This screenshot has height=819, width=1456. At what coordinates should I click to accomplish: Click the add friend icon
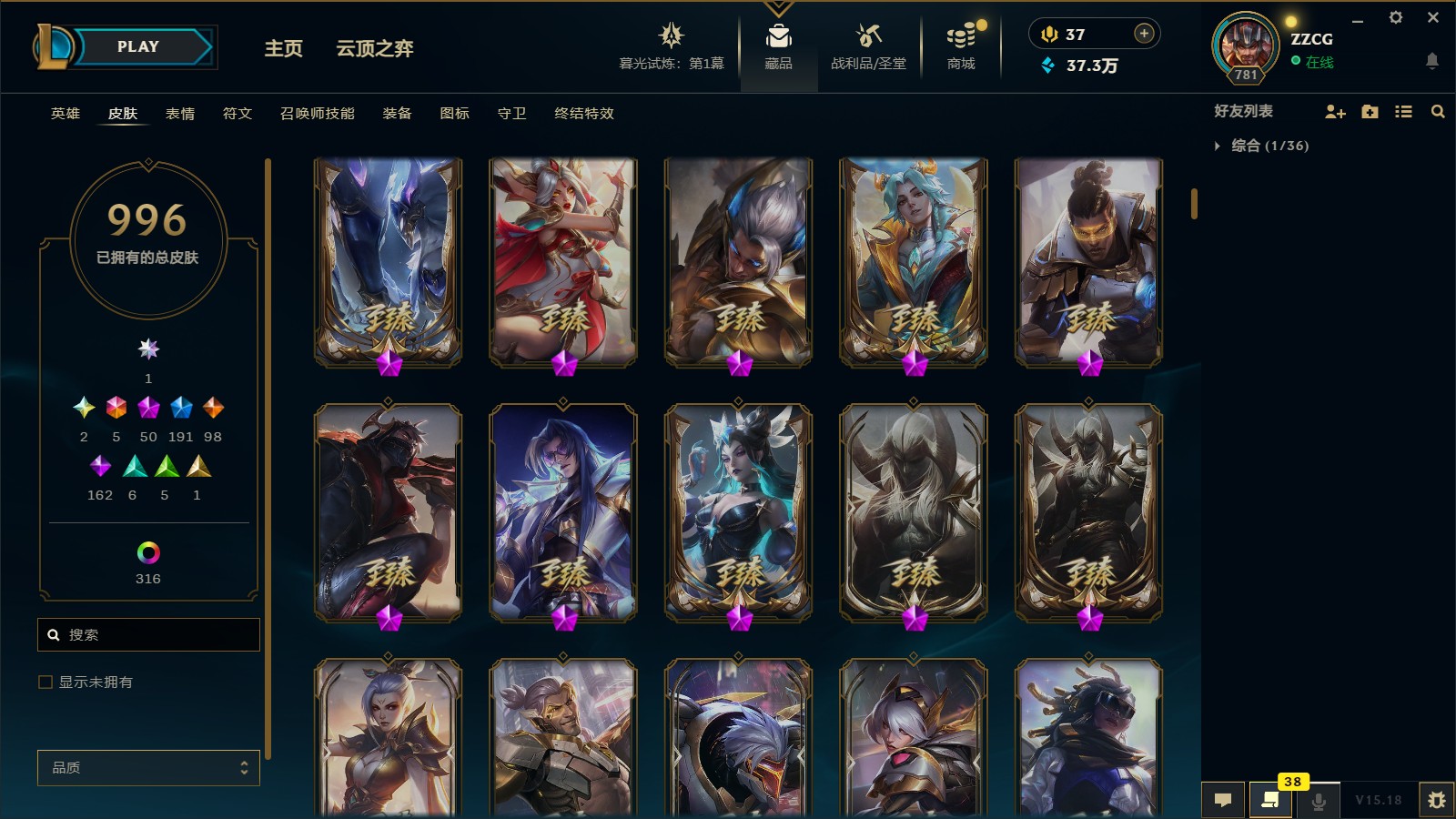click(1335, 111)
